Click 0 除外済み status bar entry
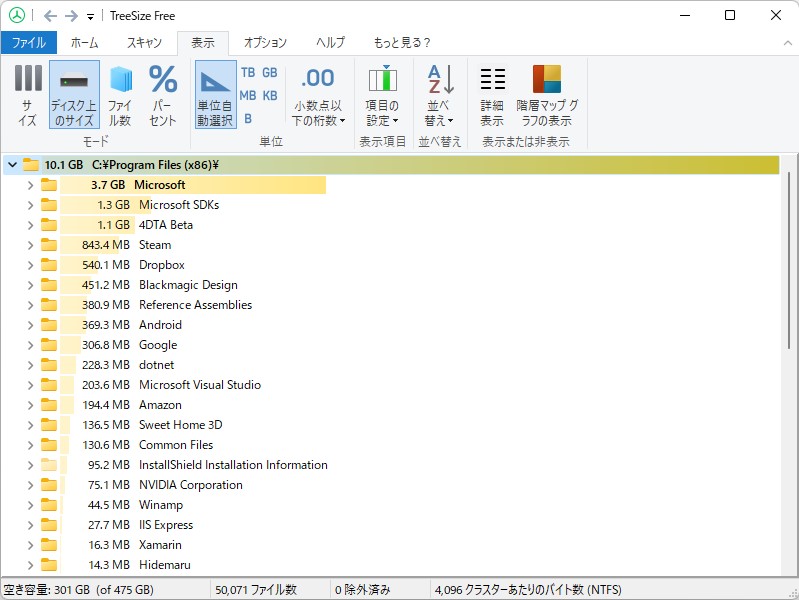The height and width of the screenshot is (600, 799). pyautogui.click(x=362, y=590)
